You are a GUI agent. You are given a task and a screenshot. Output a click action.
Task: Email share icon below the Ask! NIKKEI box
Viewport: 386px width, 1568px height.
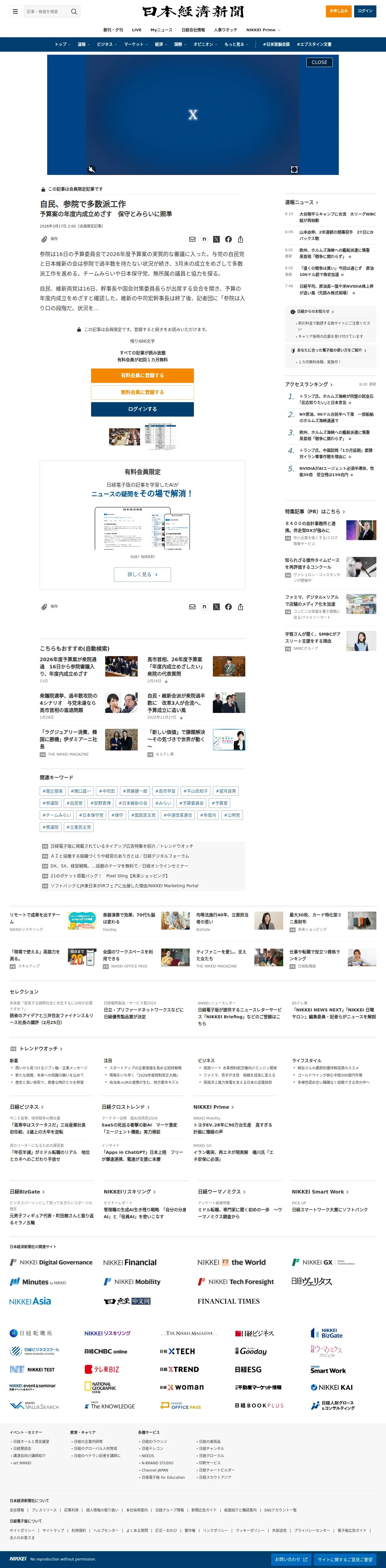click(192, 607)
